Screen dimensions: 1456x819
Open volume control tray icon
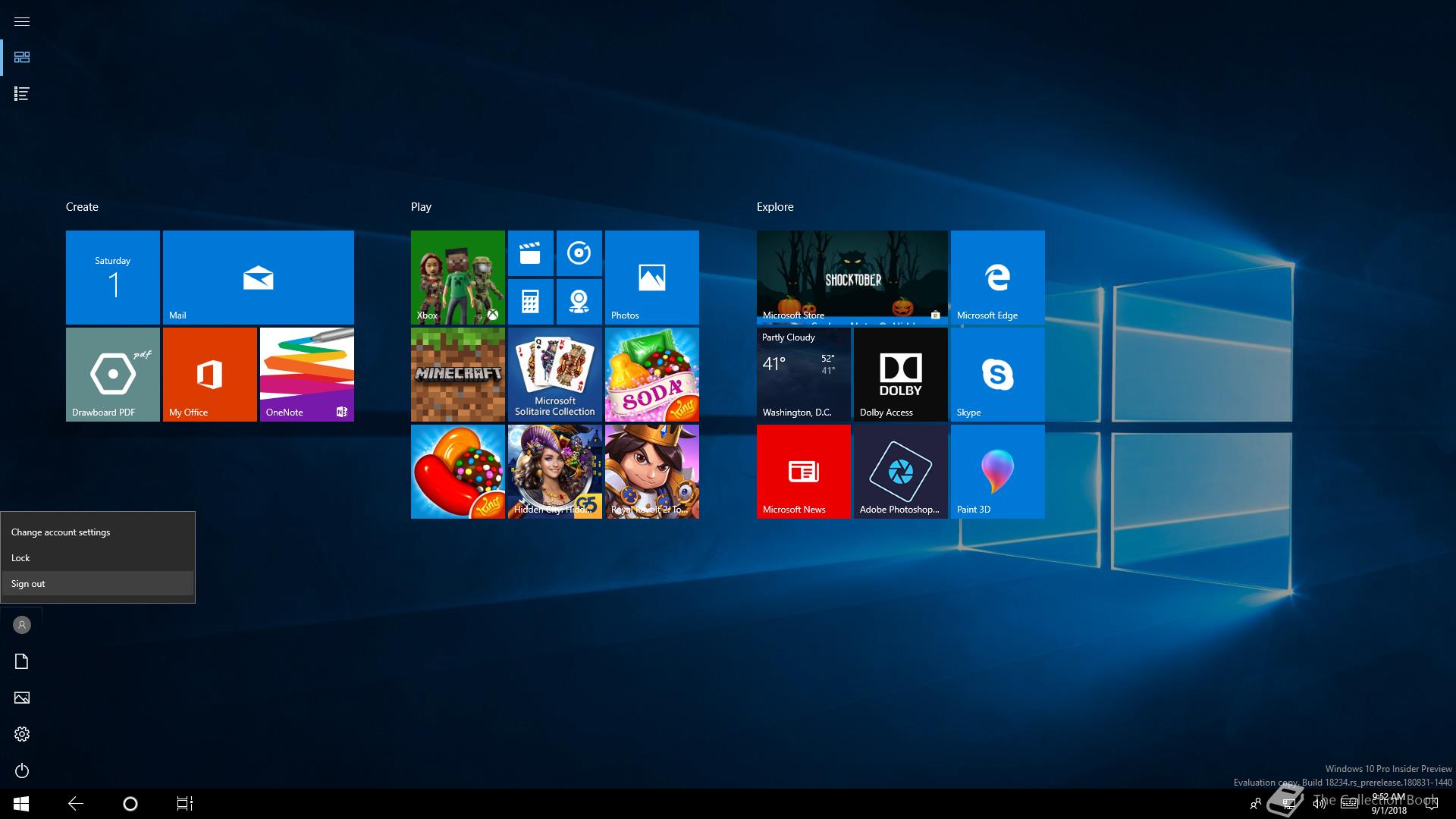click(1319, 804)
